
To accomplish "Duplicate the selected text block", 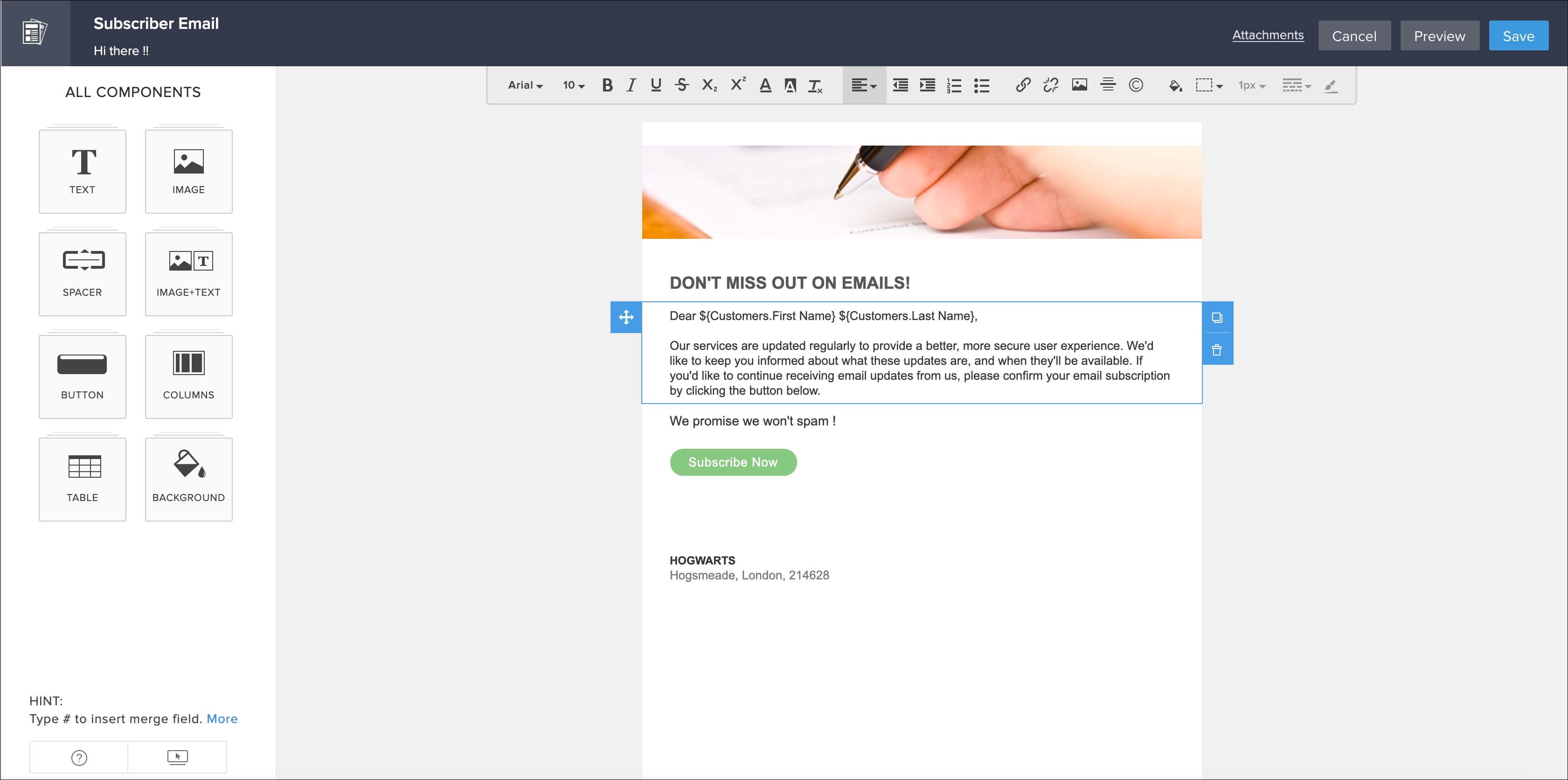I will [1217, 318].
